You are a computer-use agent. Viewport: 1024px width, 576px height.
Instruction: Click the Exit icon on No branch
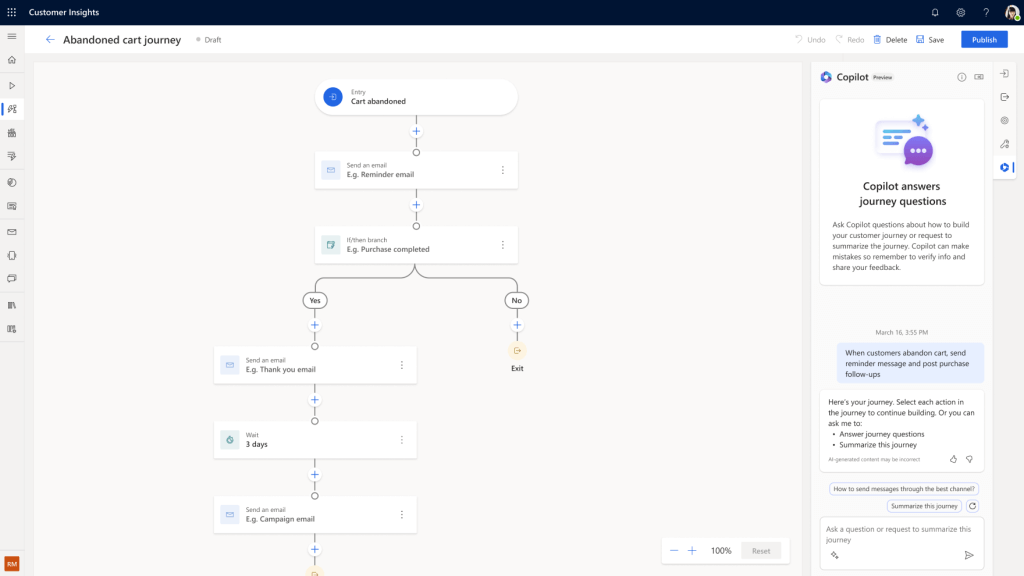517,351
